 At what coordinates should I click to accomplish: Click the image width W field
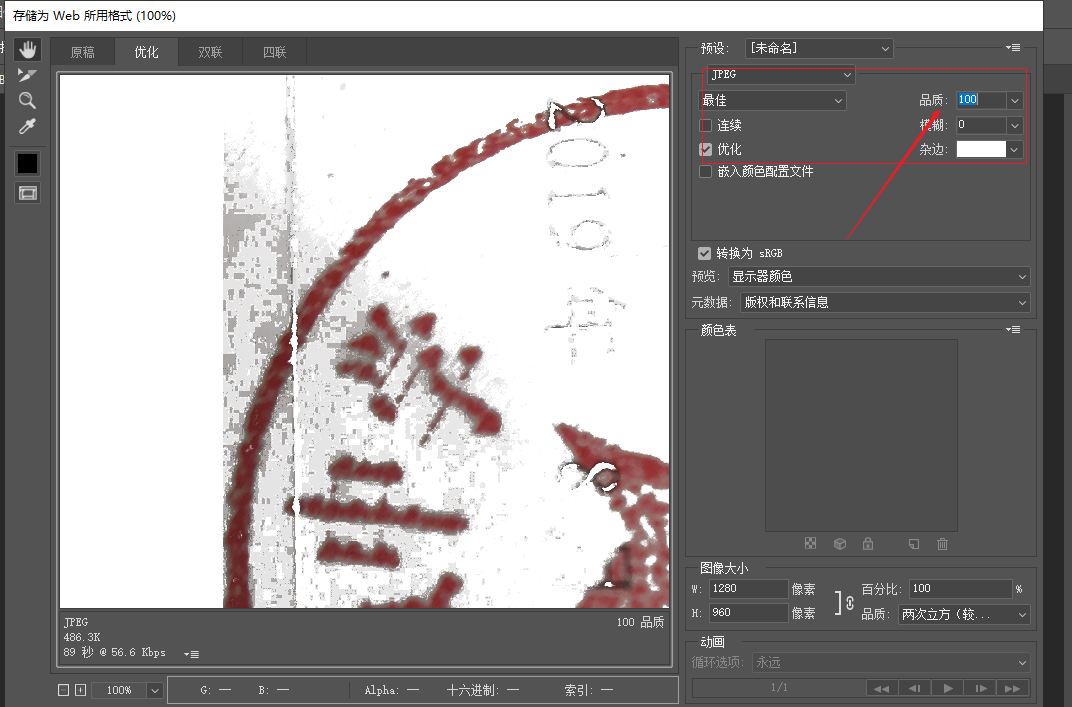click(x=748, y=589)
